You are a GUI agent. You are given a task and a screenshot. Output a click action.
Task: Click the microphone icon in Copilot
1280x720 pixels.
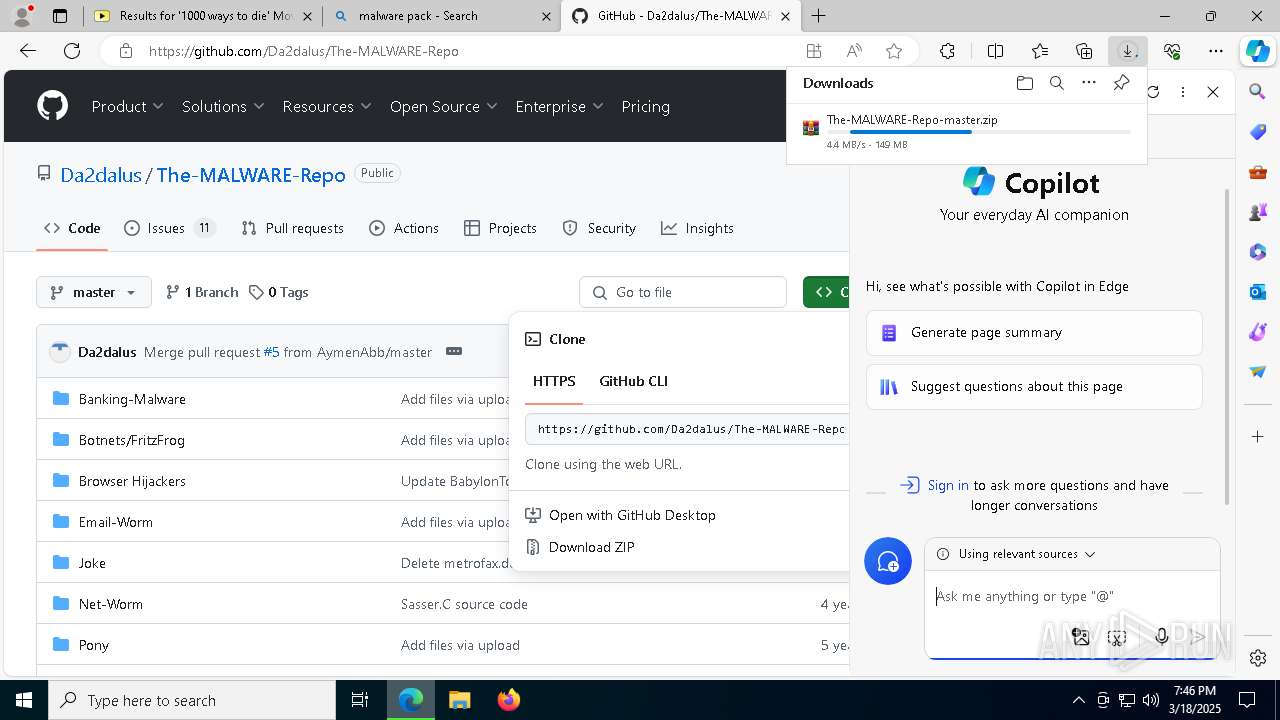pos(1161,636)
